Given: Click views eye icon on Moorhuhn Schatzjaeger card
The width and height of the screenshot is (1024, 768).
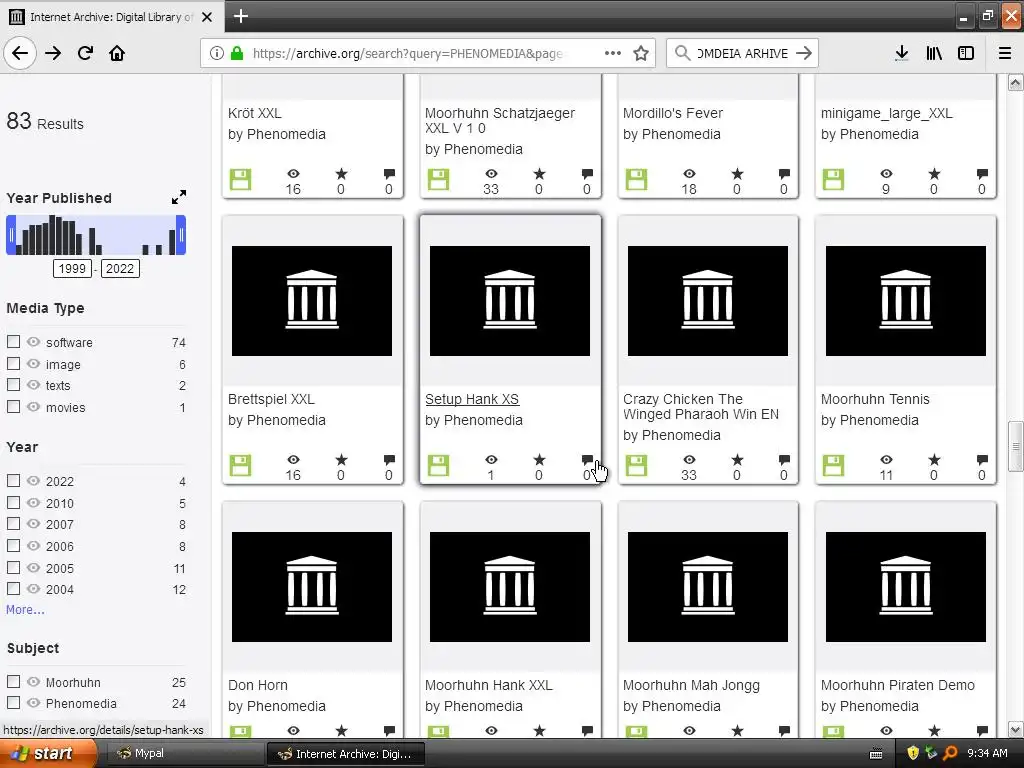Looking at the screenshot, I should click(x=491, y=174).
